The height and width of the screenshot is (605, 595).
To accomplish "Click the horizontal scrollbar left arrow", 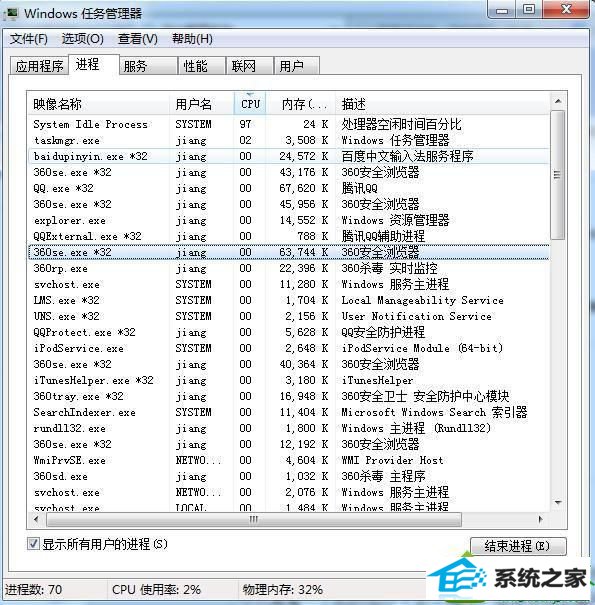I will click(36, 519).
